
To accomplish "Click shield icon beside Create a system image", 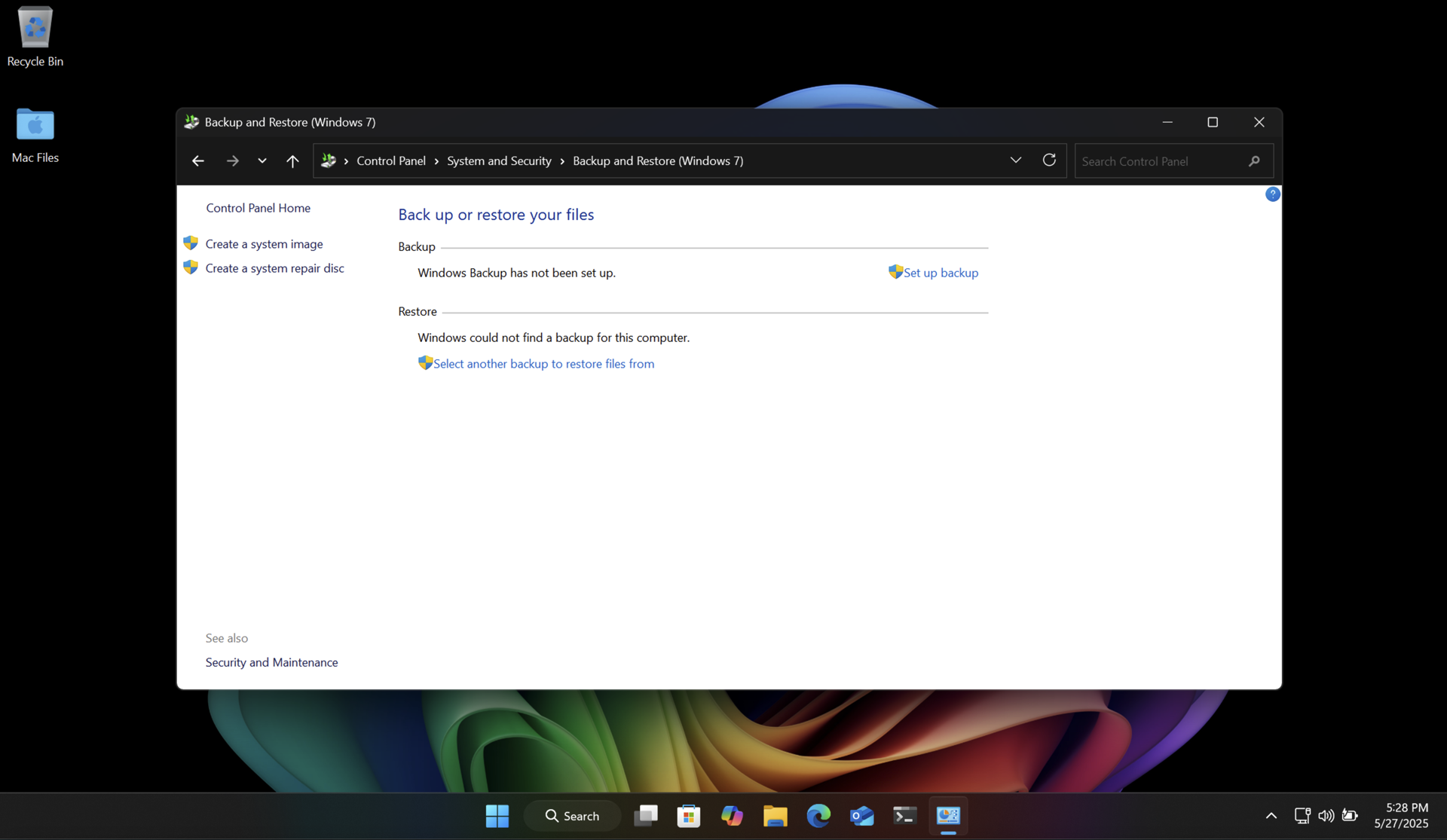I will pos(191,243).
